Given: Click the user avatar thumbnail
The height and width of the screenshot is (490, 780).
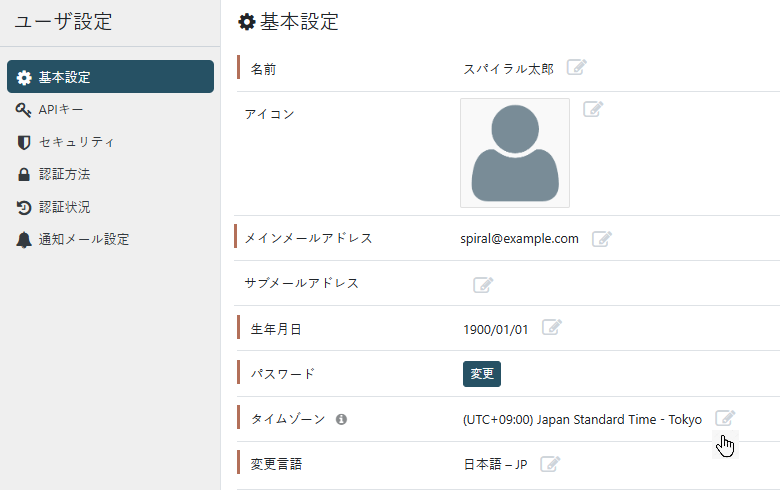Looking at the screenshot, I should 514,153.
